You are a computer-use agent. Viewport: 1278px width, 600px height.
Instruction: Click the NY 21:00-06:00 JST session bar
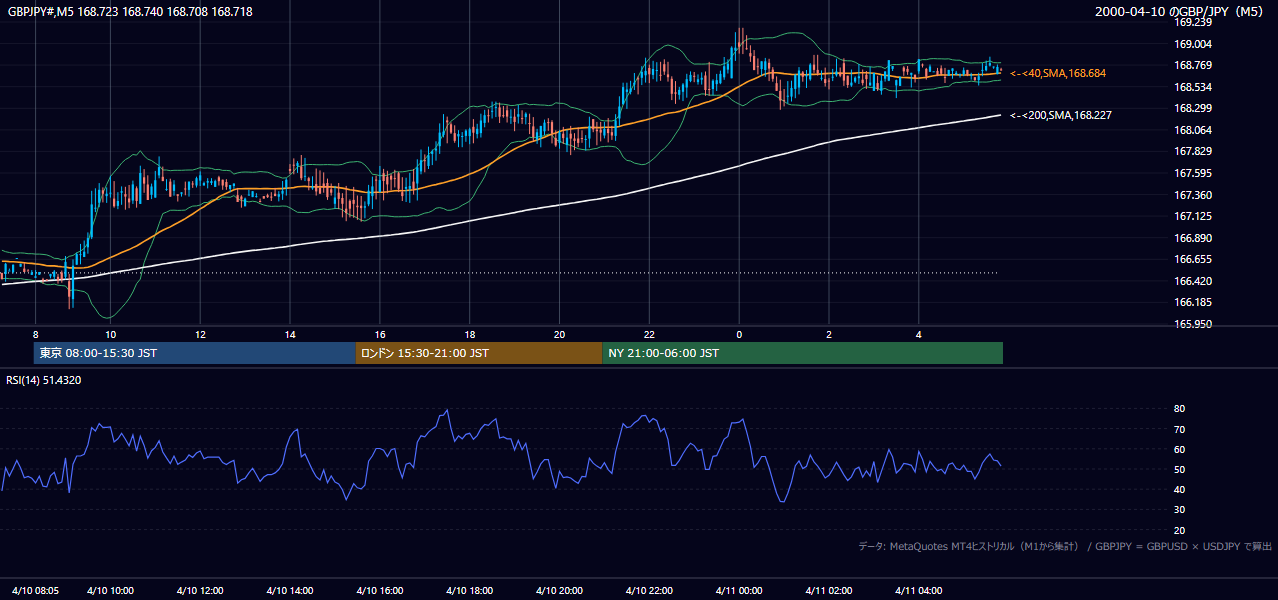click(803, 353)
